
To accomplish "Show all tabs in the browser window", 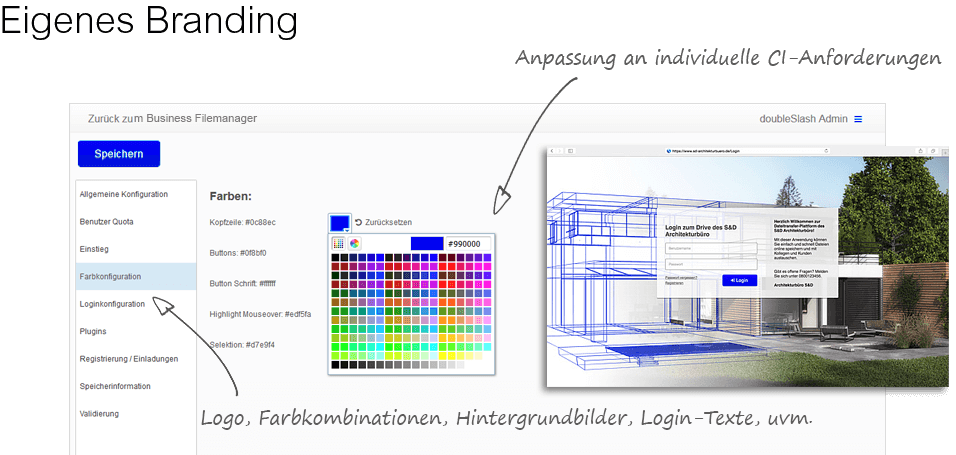I will [933, 150].
